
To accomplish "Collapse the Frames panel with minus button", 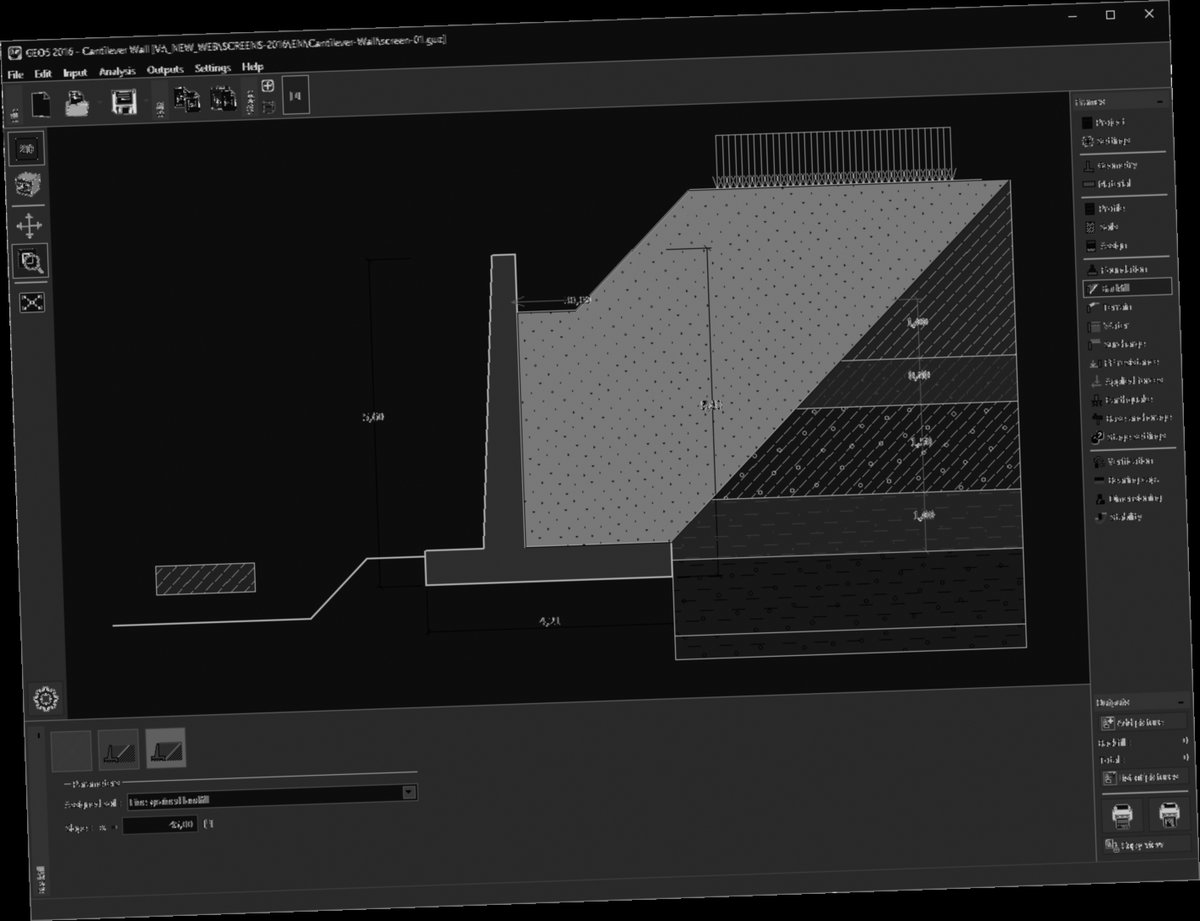I will pos(1160,102).
